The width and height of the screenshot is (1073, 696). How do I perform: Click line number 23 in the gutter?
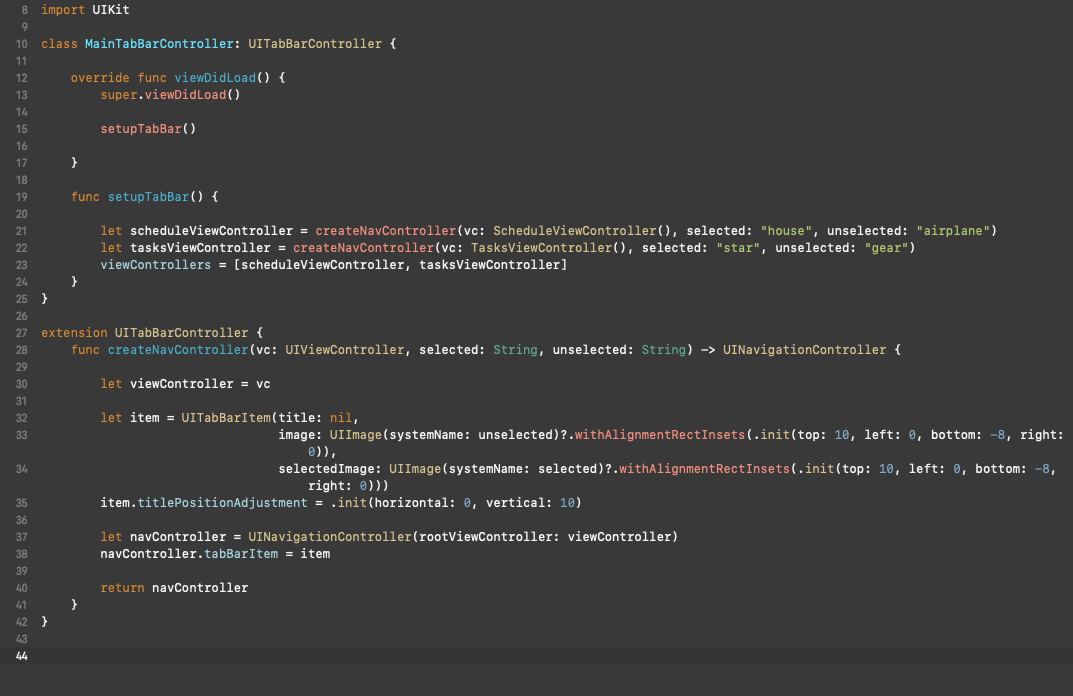[22, 265]
